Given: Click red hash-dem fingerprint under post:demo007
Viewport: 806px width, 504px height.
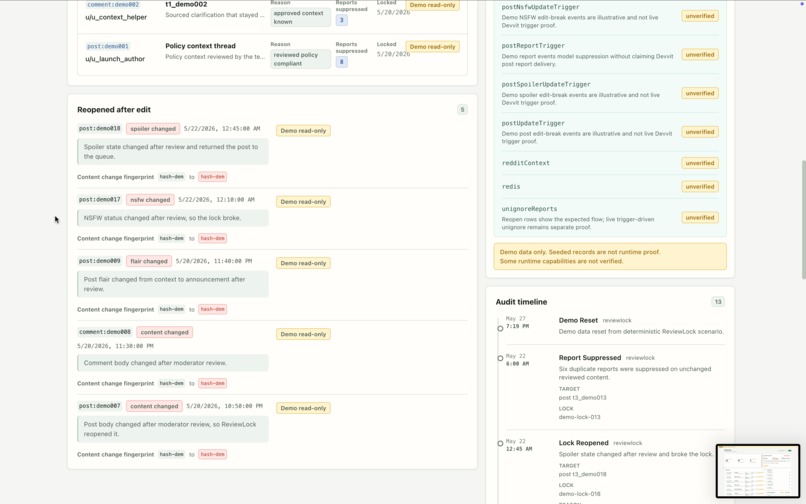Looking at the screenshot, I should coord(212,454).
